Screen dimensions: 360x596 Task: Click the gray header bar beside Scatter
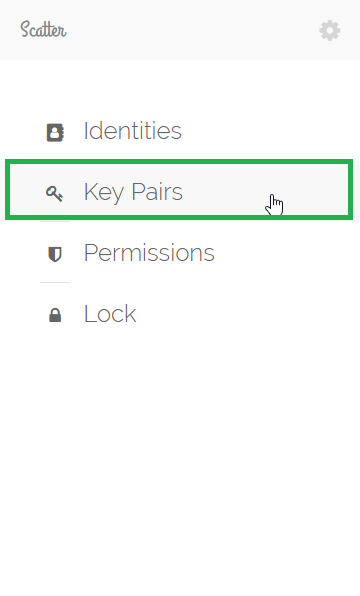pyautogui.click(x=190, y=30)
